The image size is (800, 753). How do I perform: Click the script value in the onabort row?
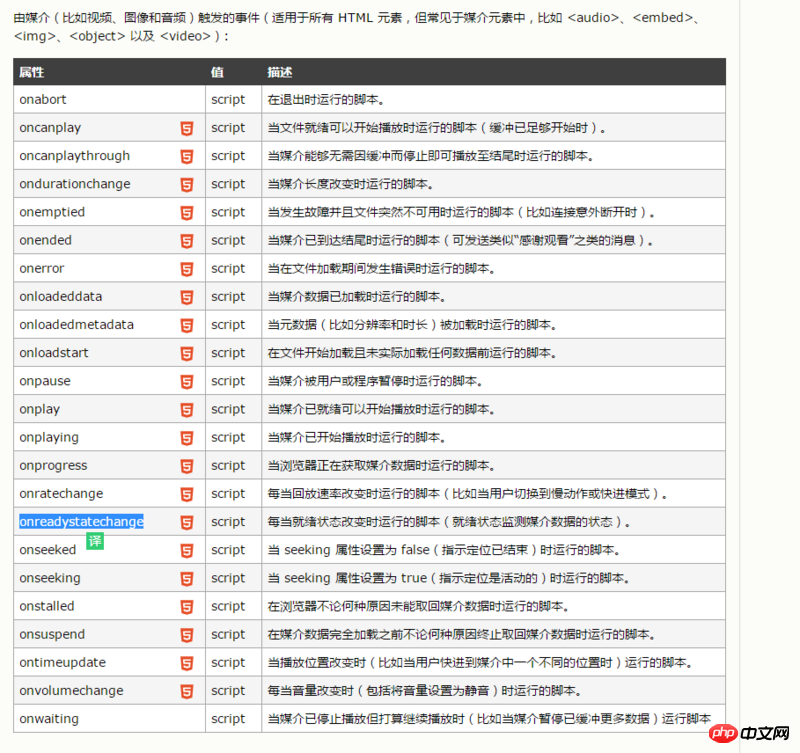(x=228, y=99)
